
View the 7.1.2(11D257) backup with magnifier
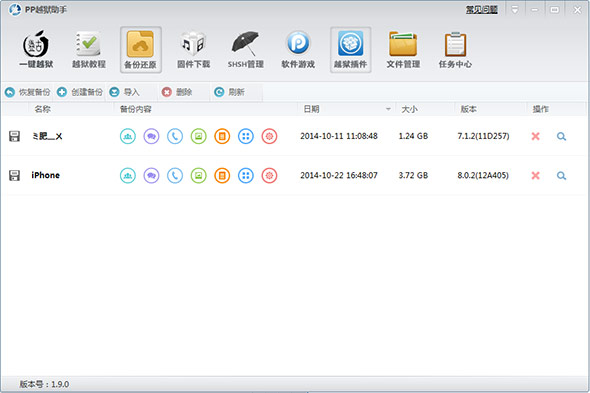[561, 137]
